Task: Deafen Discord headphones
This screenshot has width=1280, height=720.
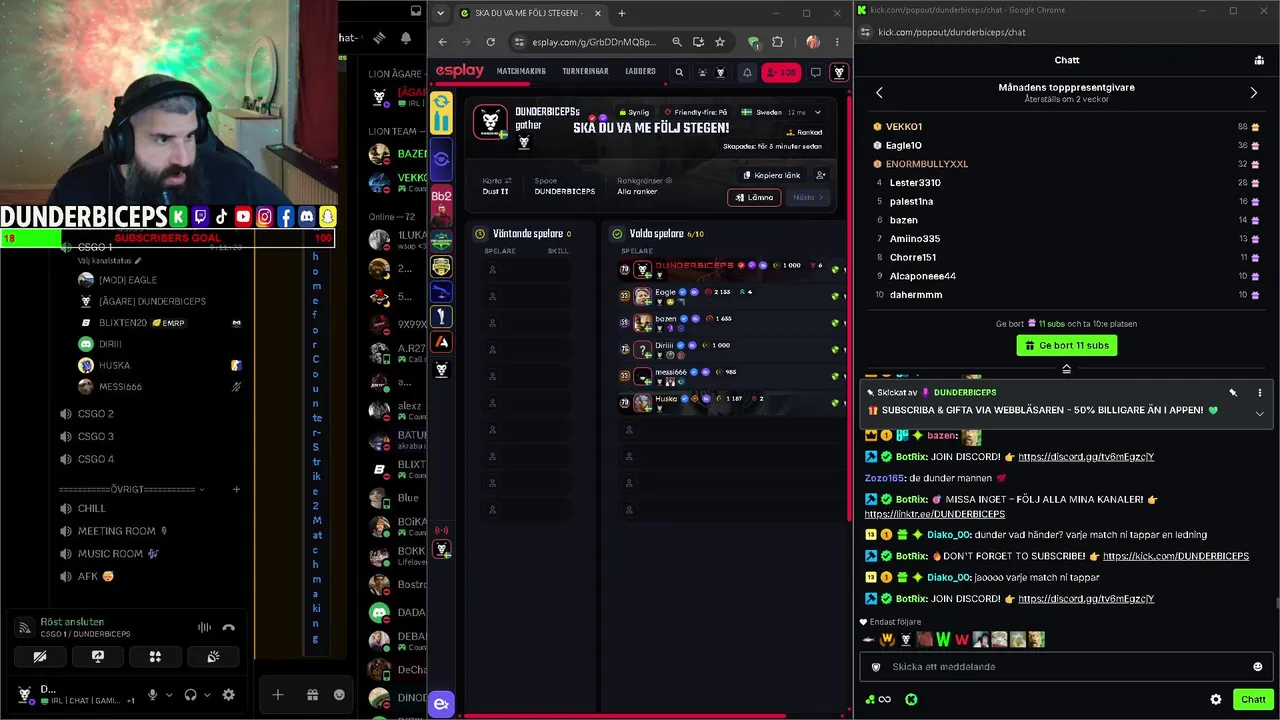Action: click(190, 695)
